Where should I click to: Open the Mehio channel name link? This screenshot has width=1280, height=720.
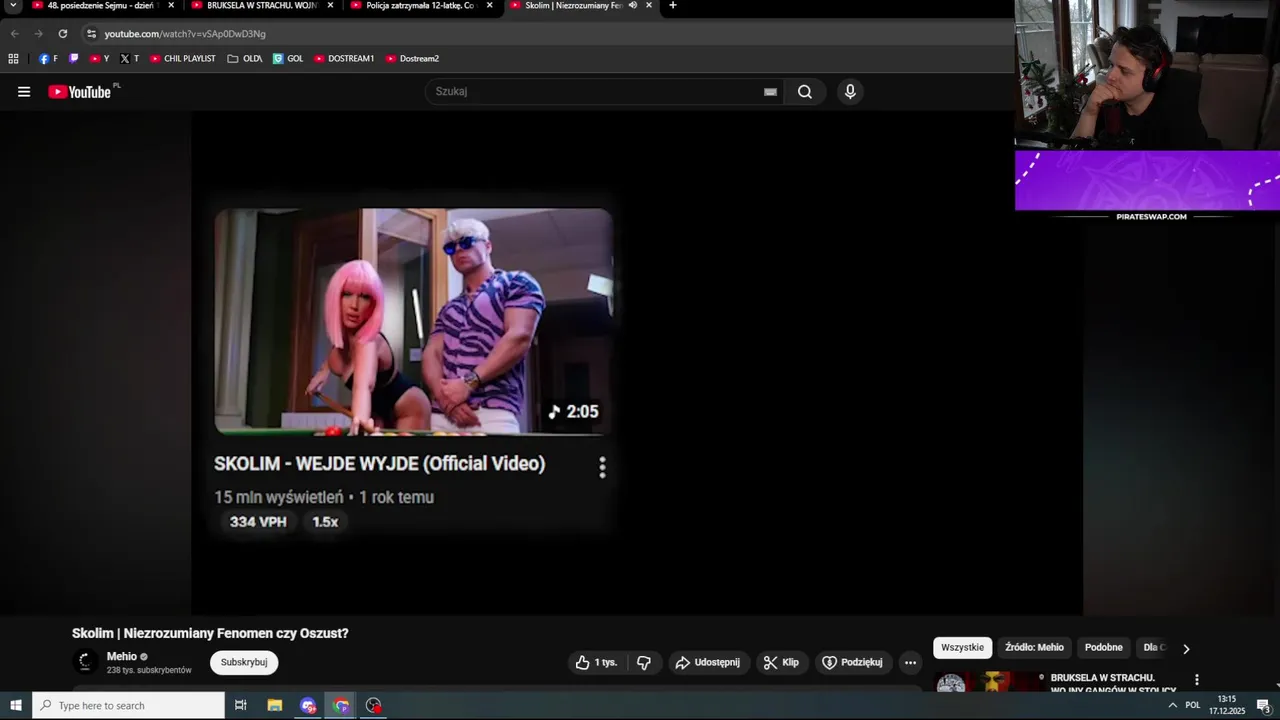(122, 657)
